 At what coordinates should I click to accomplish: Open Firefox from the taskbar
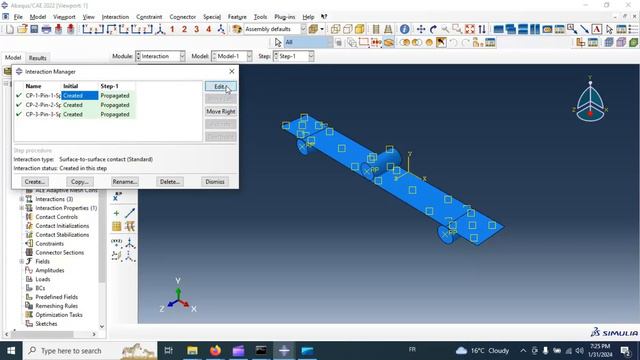click(215, 351)
